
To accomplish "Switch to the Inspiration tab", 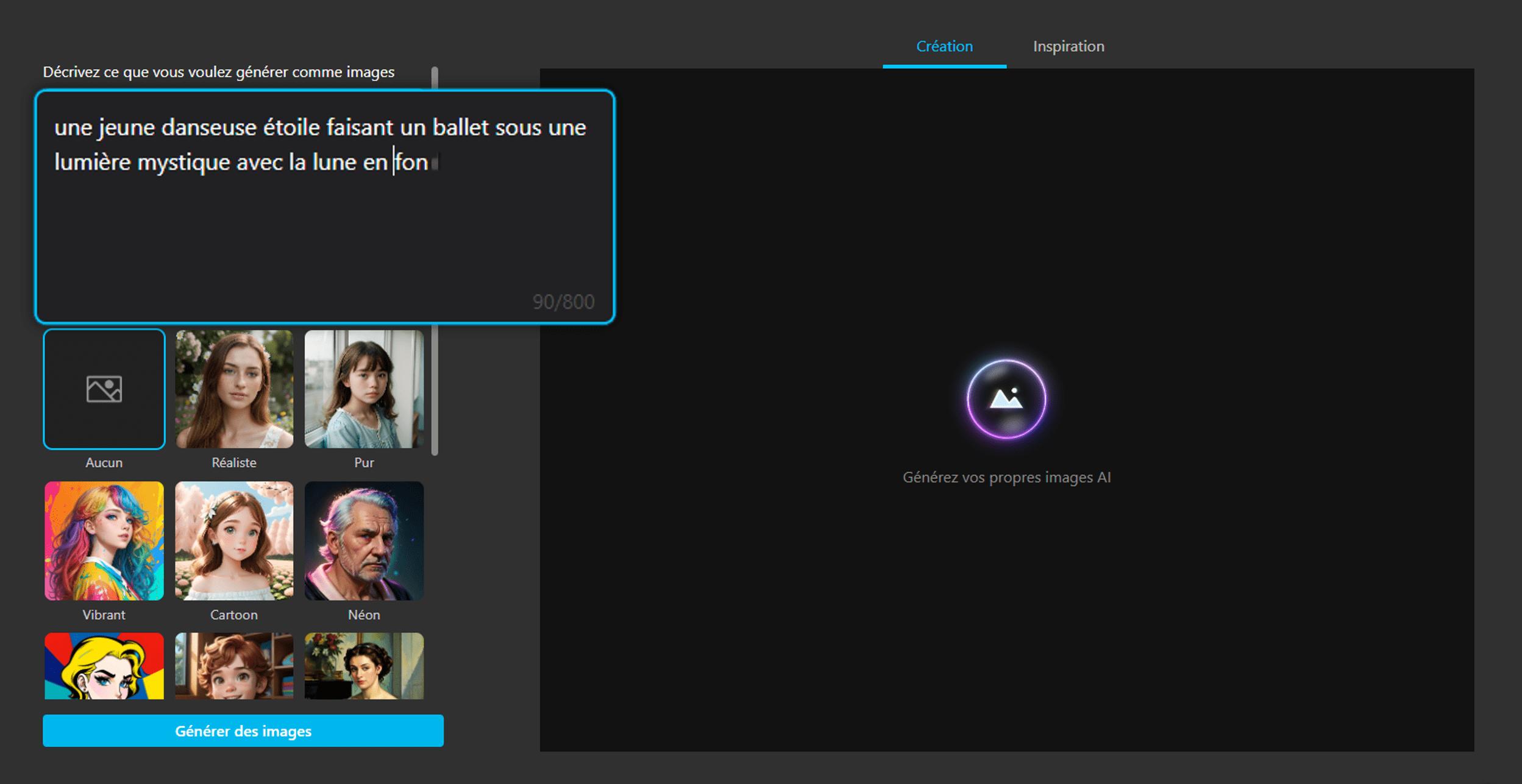I will click(1068, 46).
